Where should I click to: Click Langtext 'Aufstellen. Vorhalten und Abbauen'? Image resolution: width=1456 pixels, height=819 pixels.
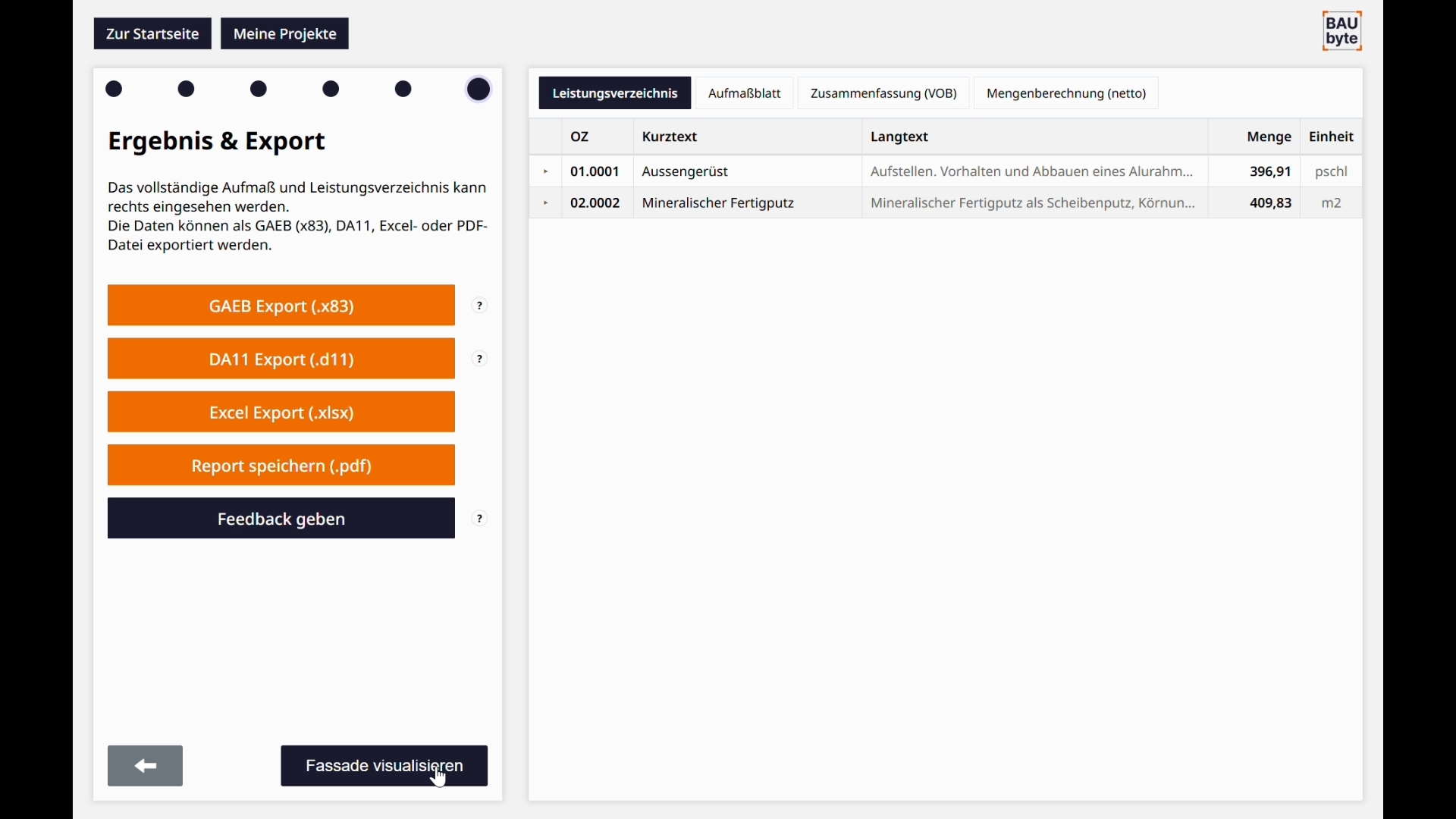(1034, 172)
